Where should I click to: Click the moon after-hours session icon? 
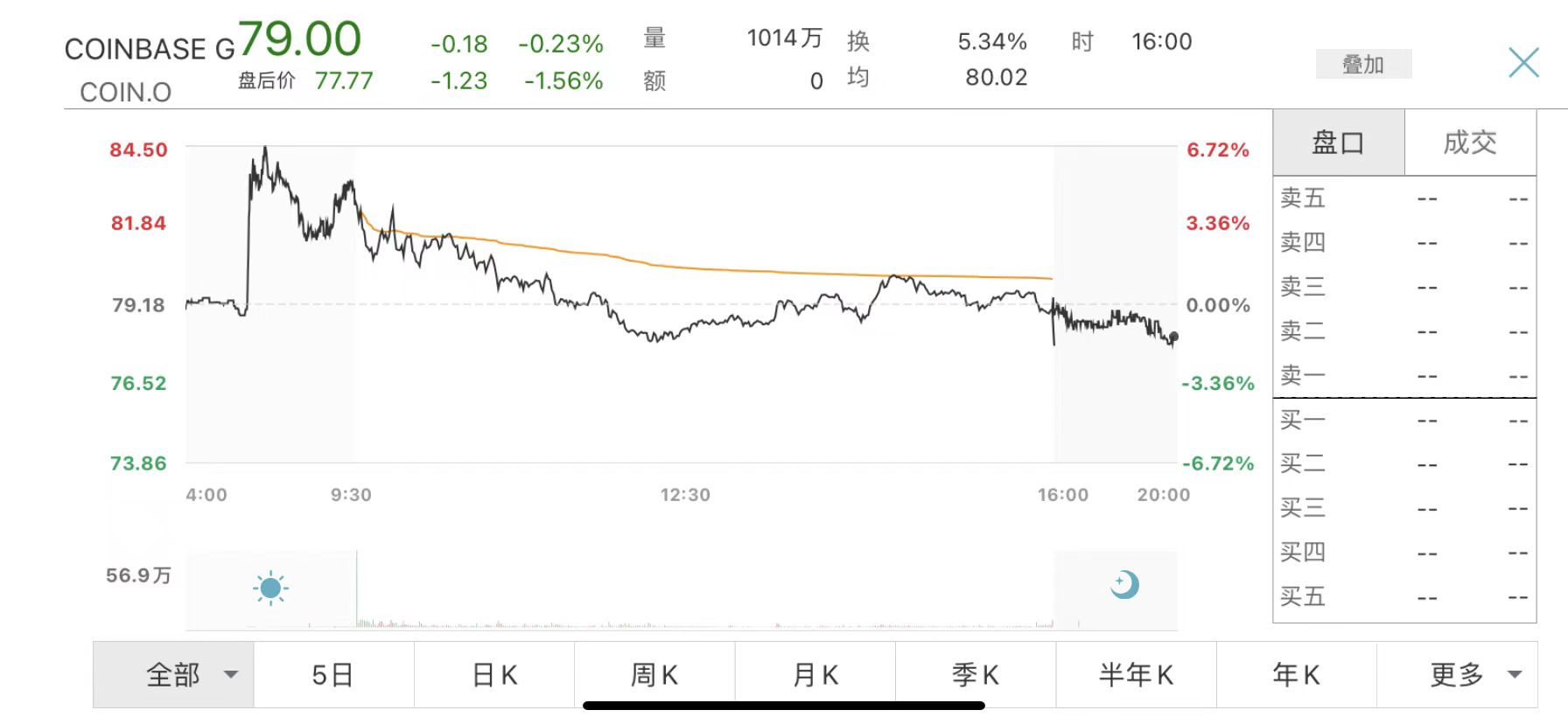(x=1124, y=584)
